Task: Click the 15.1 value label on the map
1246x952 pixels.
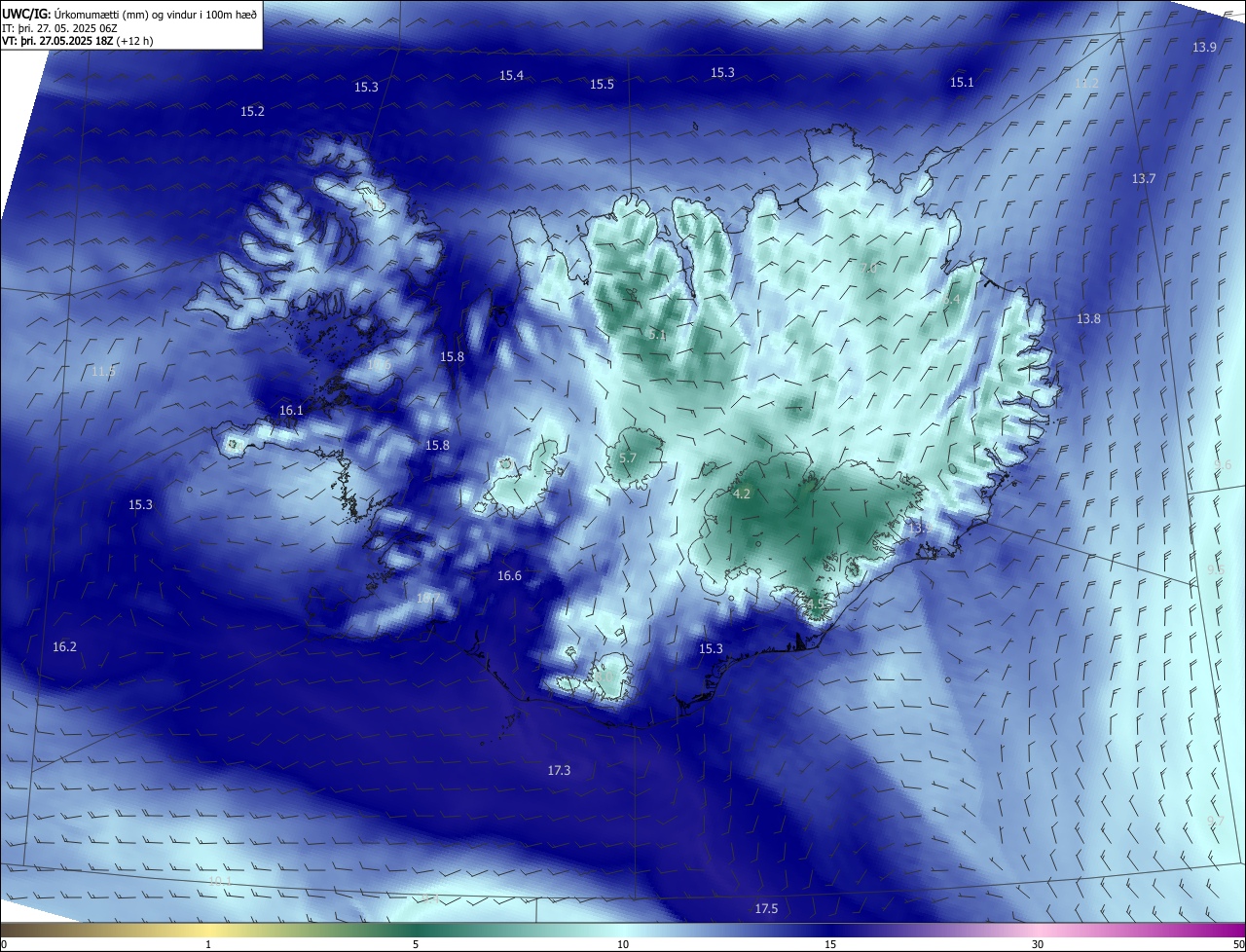Action: [x=962, y=83]
